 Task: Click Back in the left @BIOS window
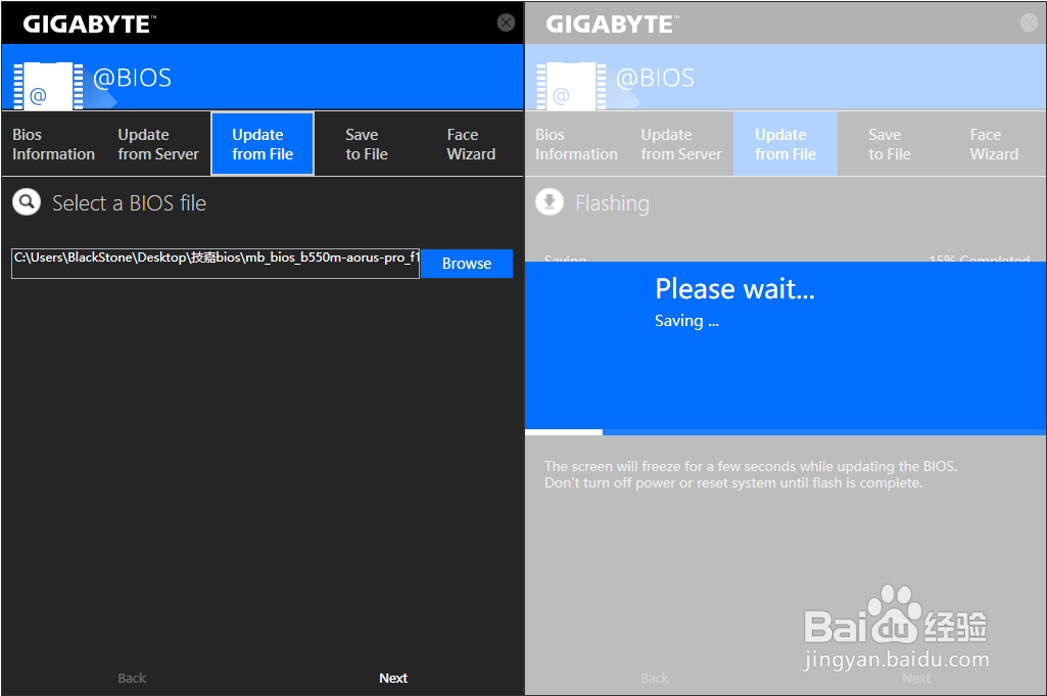pos(132,678)
